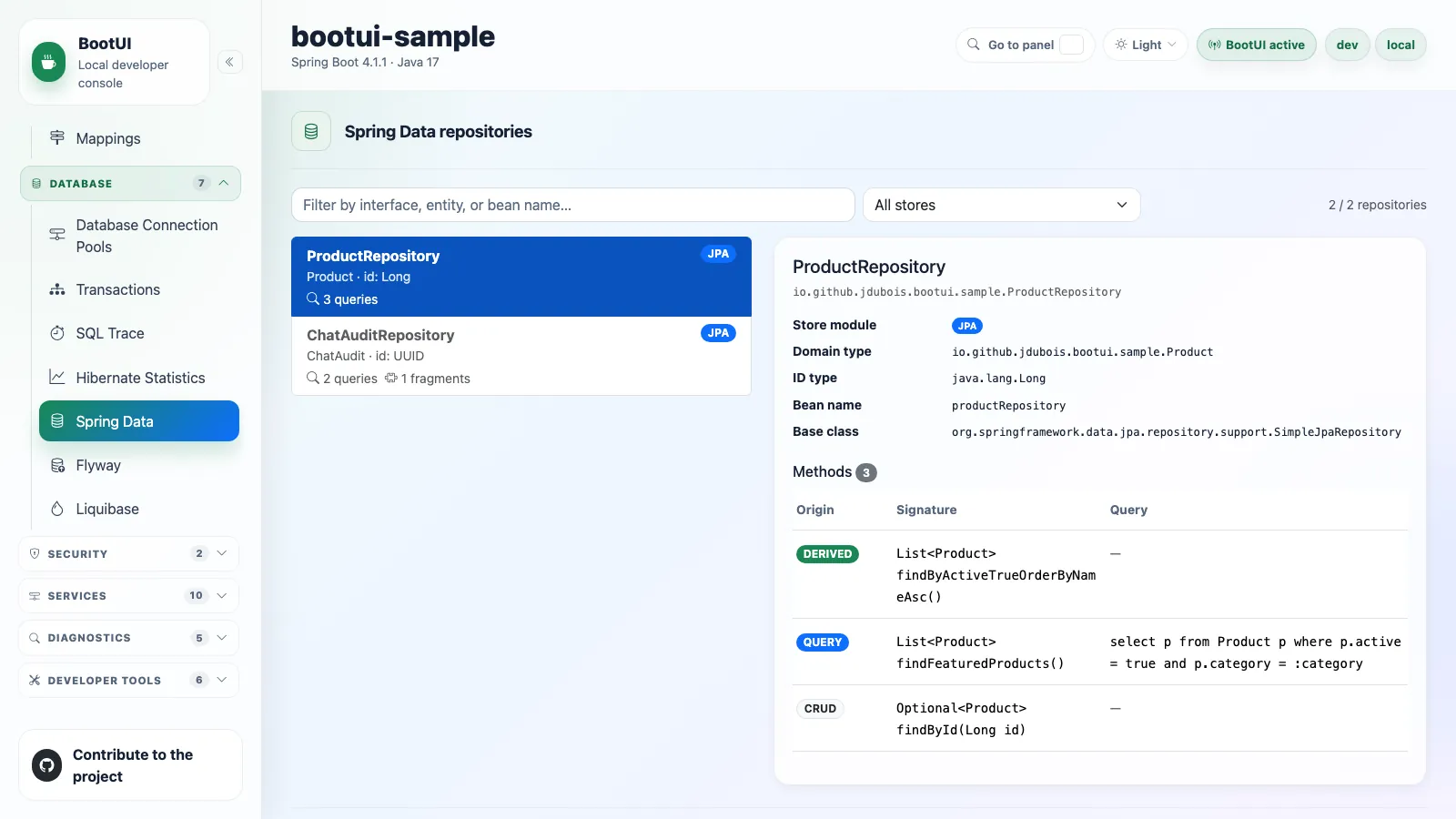Open the Hibernate Statistics panel

[139, 377]
